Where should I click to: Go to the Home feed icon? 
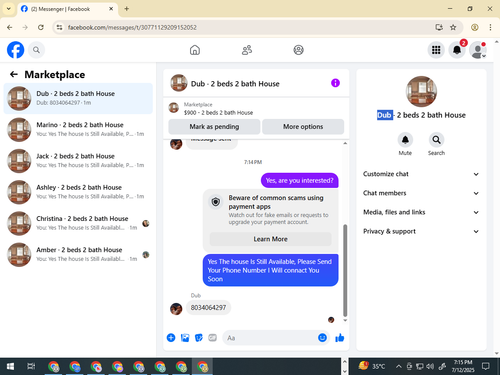(x=195, y=50)
